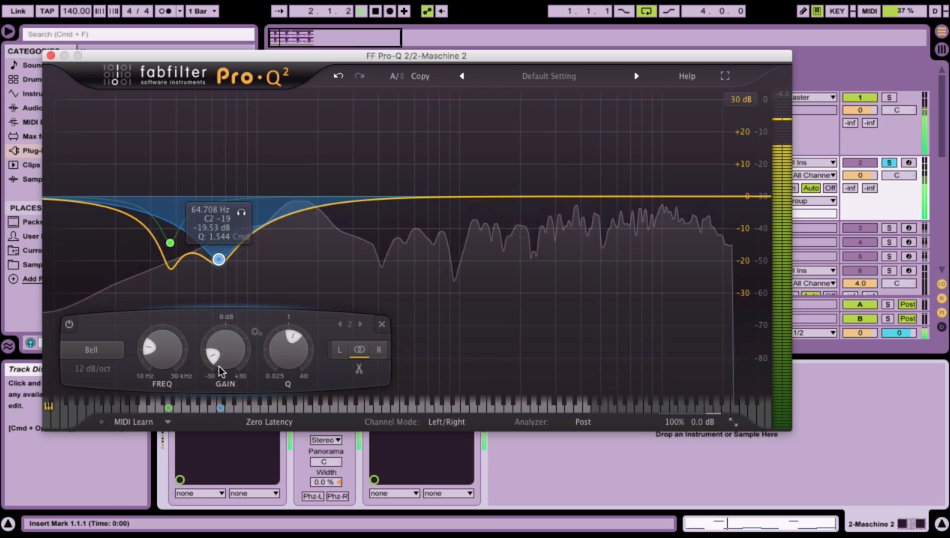Click the KEY map mode switch
The height and width of the screenshot is (538, 950).
point(837,11)
